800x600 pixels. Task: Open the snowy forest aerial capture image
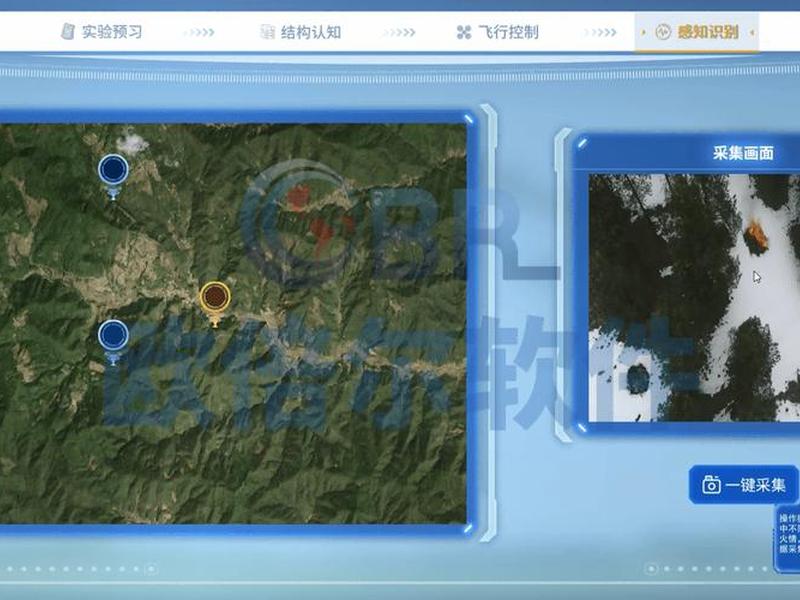[x=694, y=298]
